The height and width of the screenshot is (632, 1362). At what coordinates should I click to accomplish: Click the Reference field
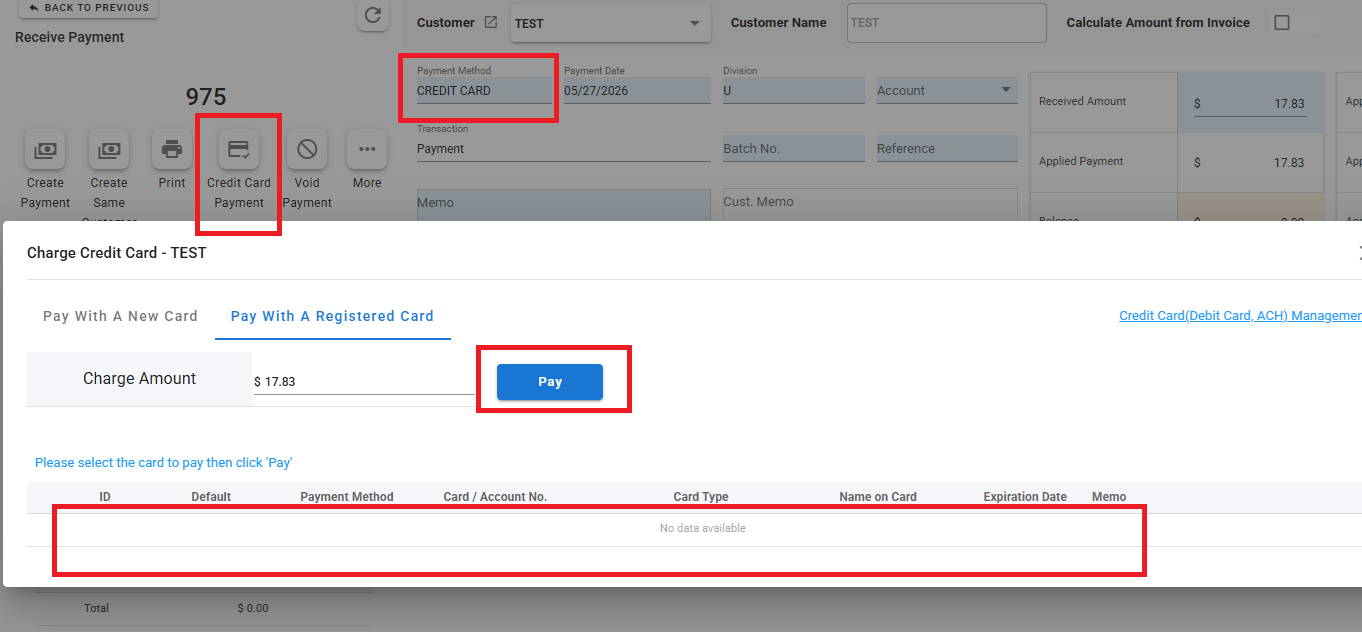point(947,148)
